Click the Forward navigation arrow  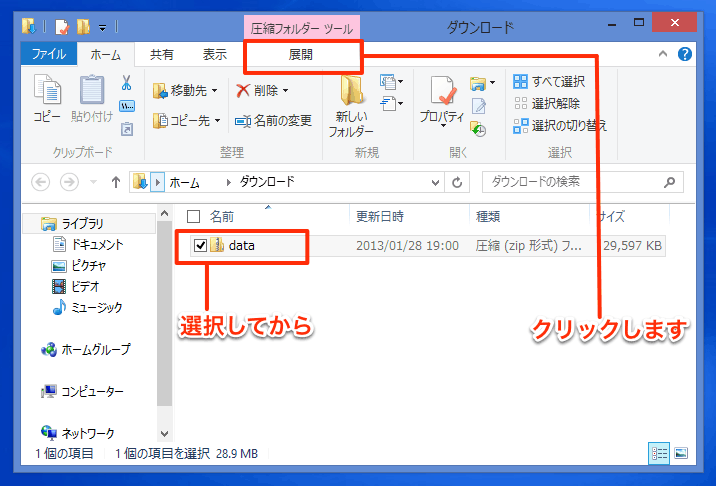click(69, 183)
